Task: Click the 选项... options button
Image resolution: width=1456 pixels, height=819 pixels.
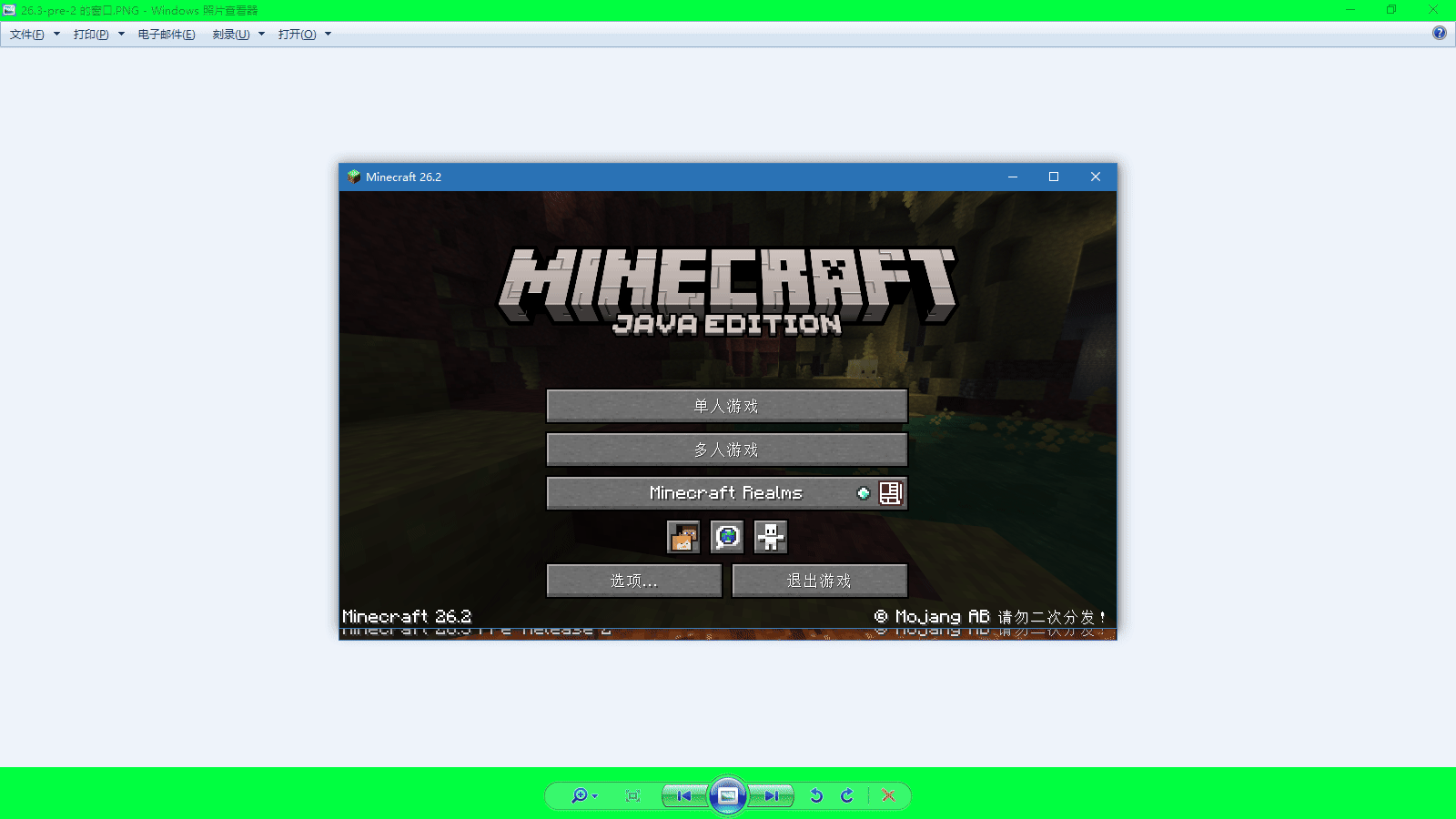Action: [634, 581]
